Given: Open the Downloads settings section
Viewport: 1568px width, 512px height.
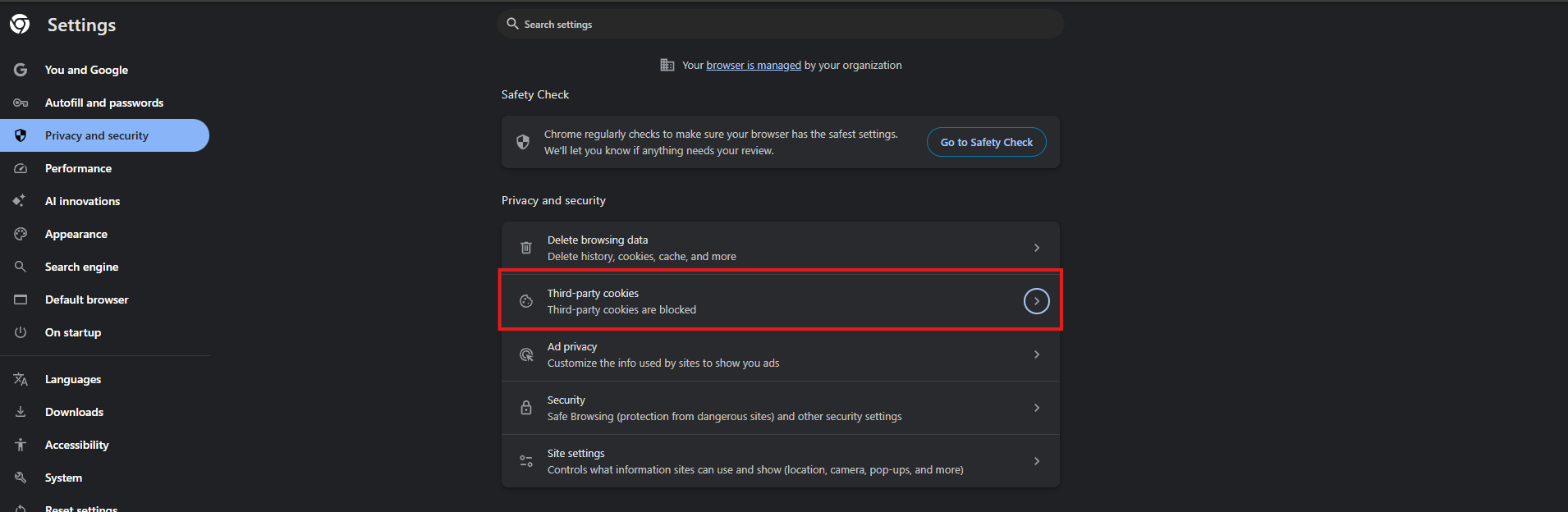Looking at the screenshot, I should 74,412.
